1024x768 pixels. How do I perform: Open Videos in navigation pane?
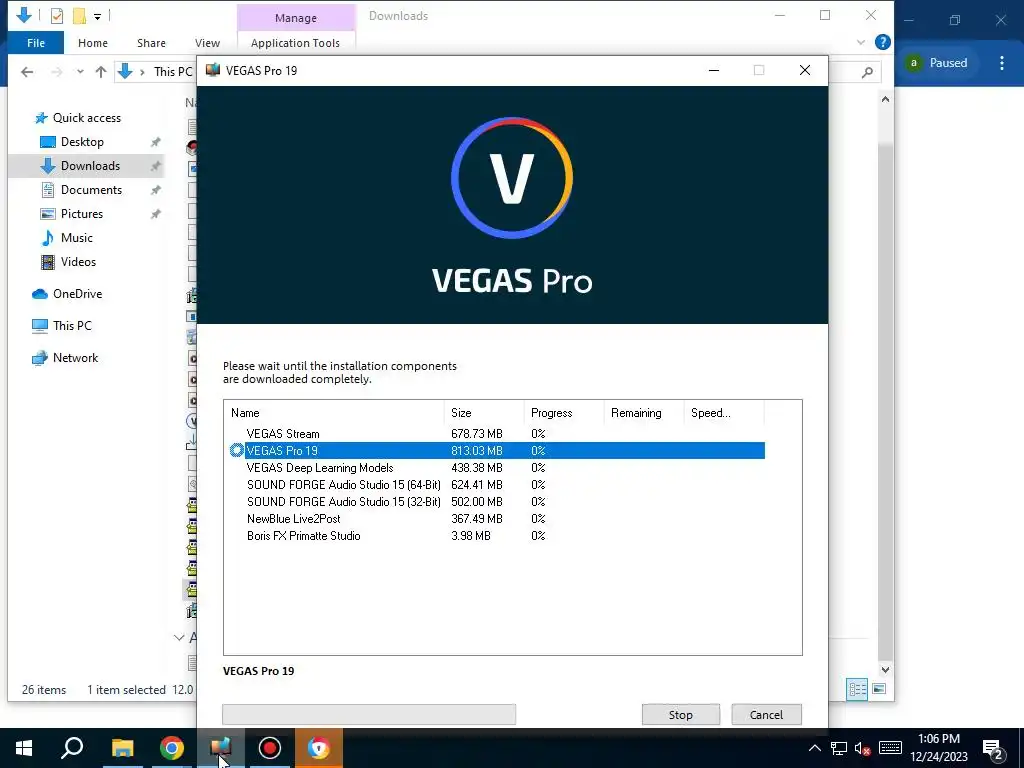[x=78, y=262]
